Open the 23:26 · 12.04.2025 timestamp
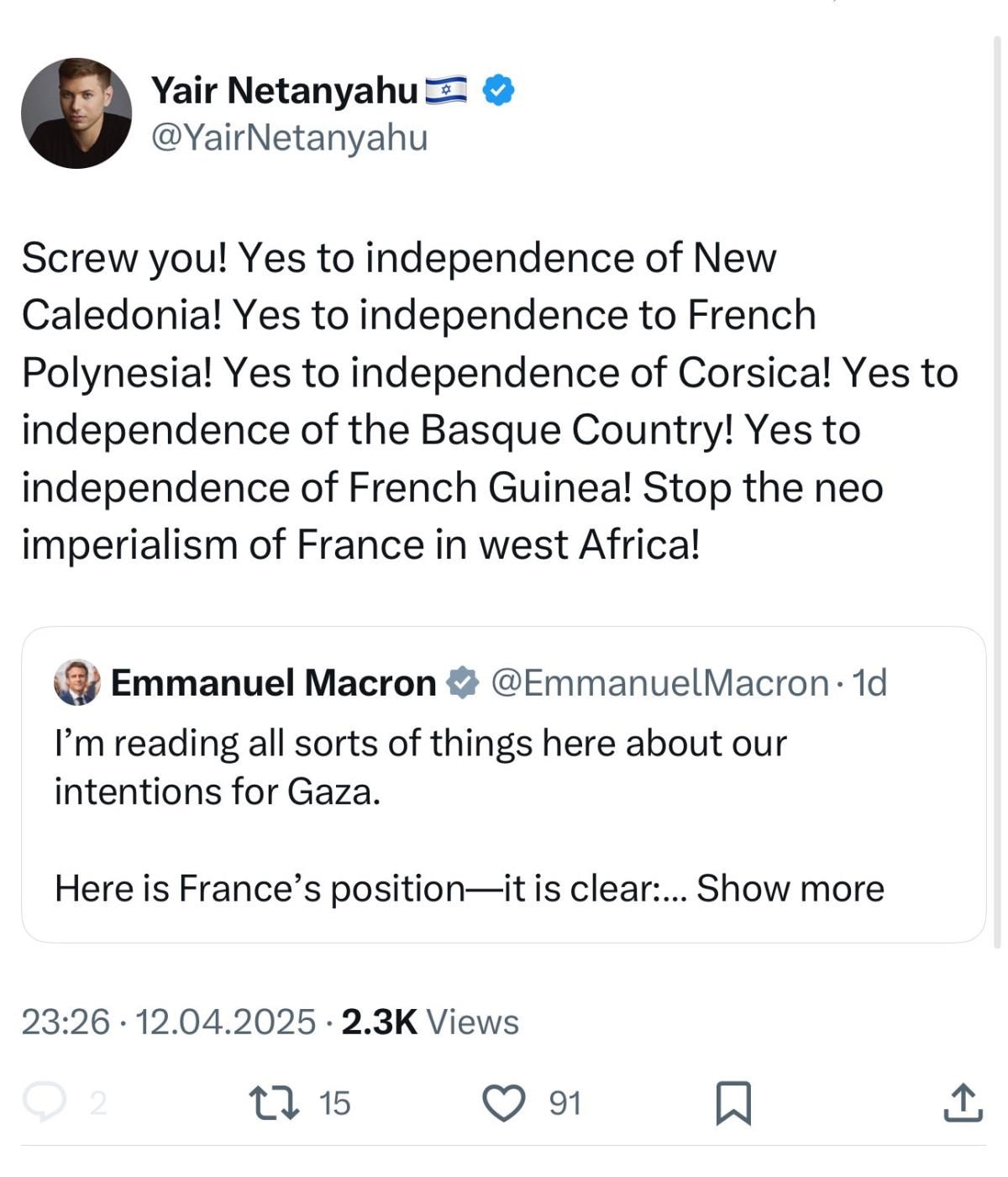The image size is (1008, 1177). [x=168, y=1022]
